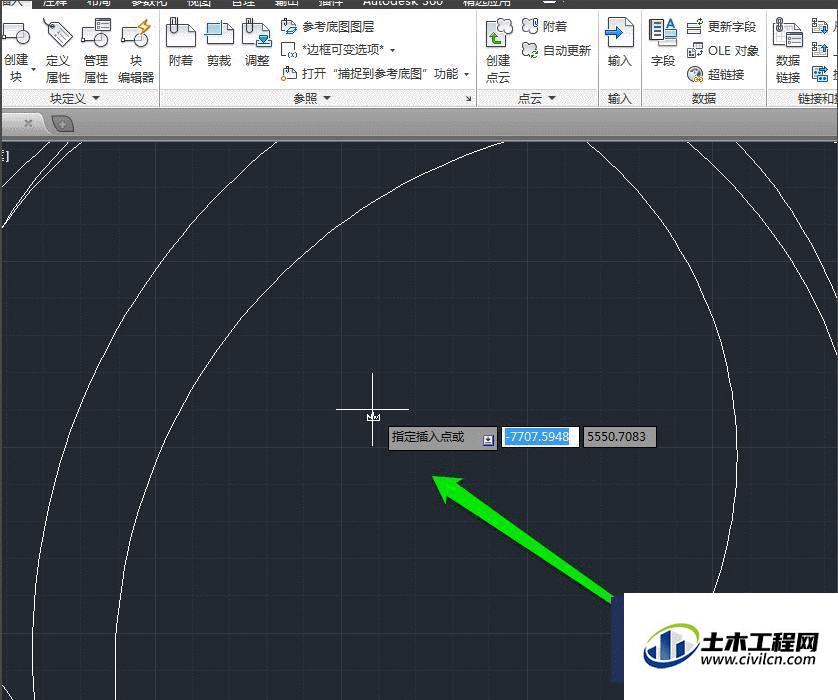The width and height of the screenshot is (838, 700).
Task: Open the Manage Attributes (管理属性) tool
Action: coord(96,51)
